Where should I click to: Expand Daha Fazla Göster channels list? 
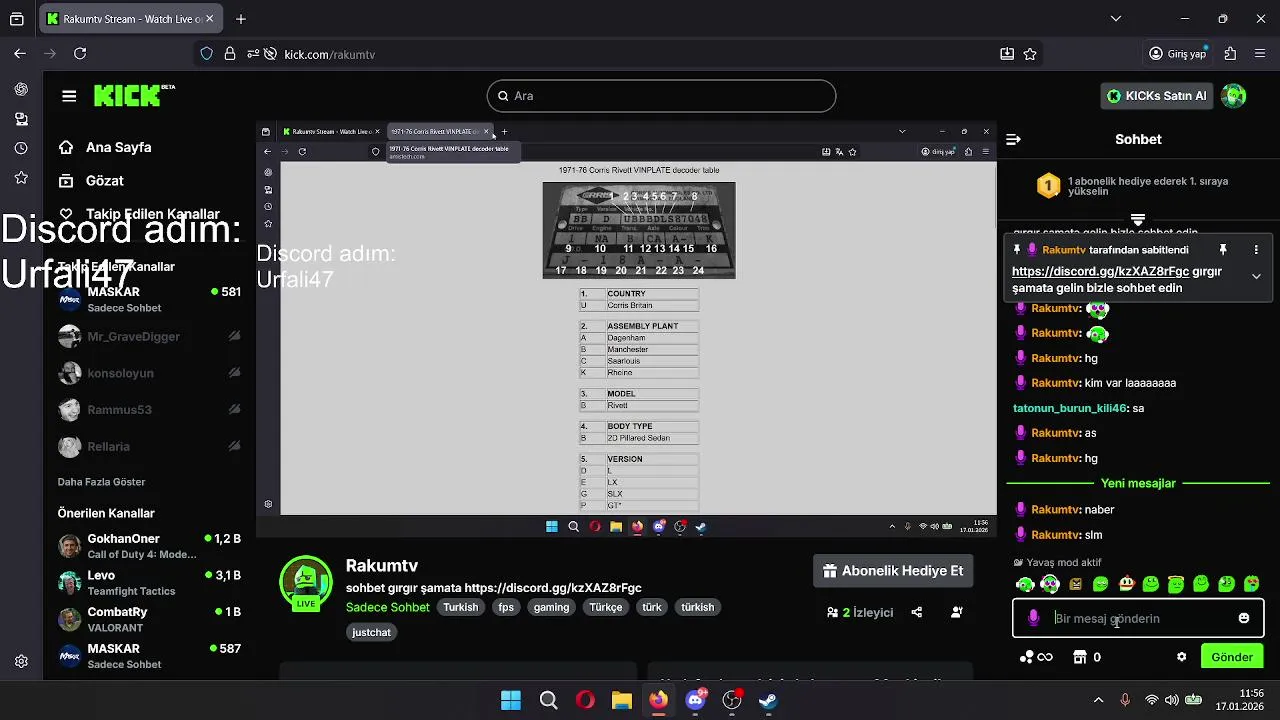101,481
